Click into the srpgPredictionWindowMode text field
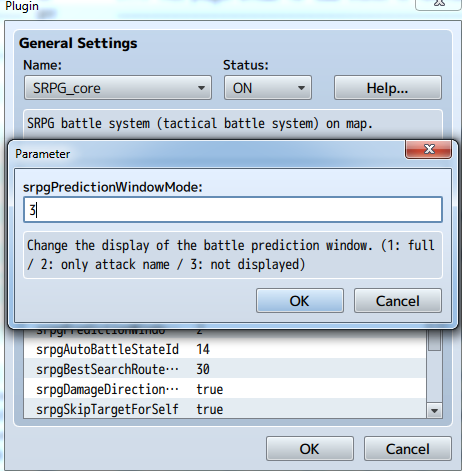 (233, 210)
